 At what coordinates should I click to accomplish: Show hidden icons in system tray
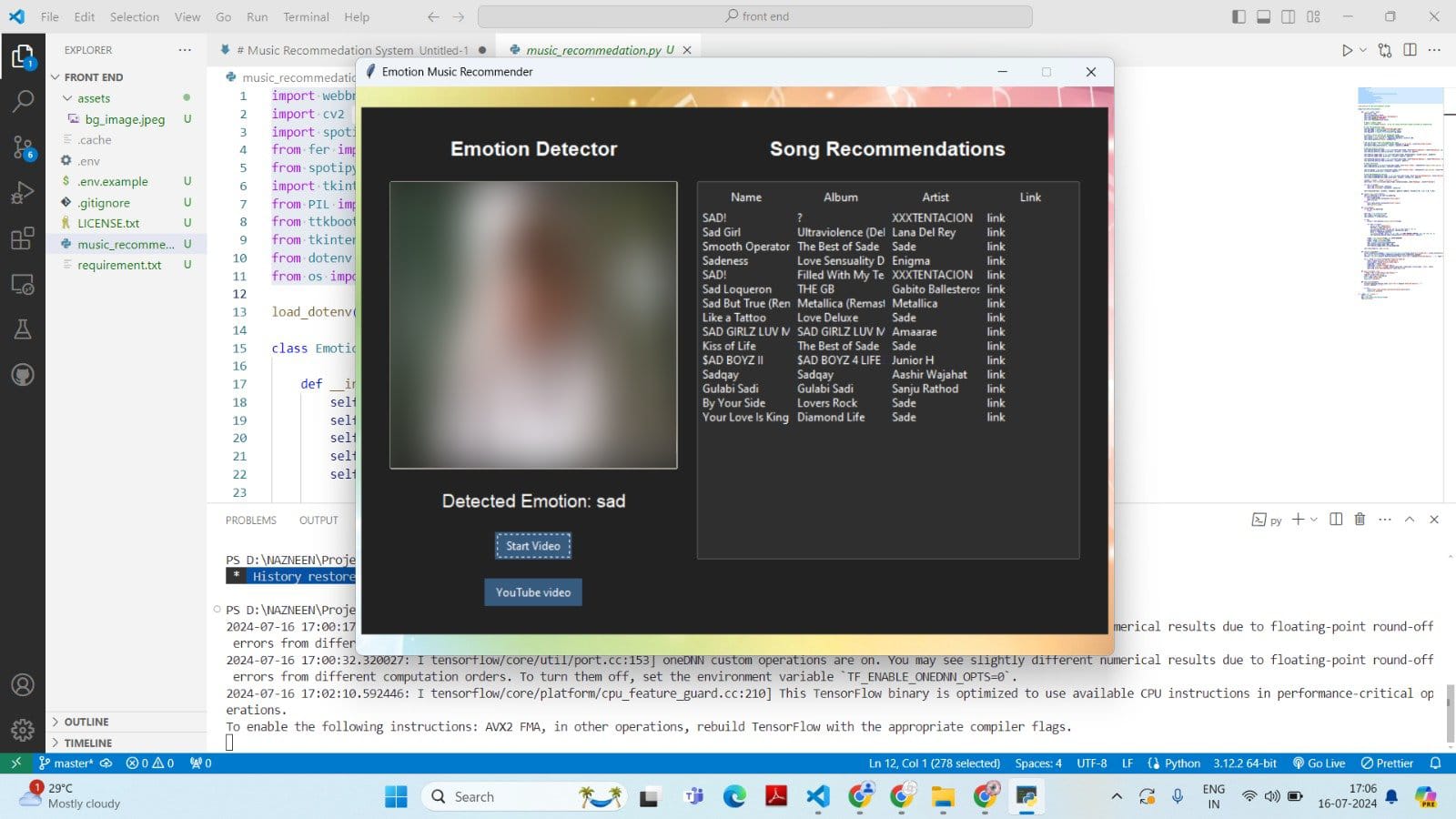click(x=1117, y=797)
